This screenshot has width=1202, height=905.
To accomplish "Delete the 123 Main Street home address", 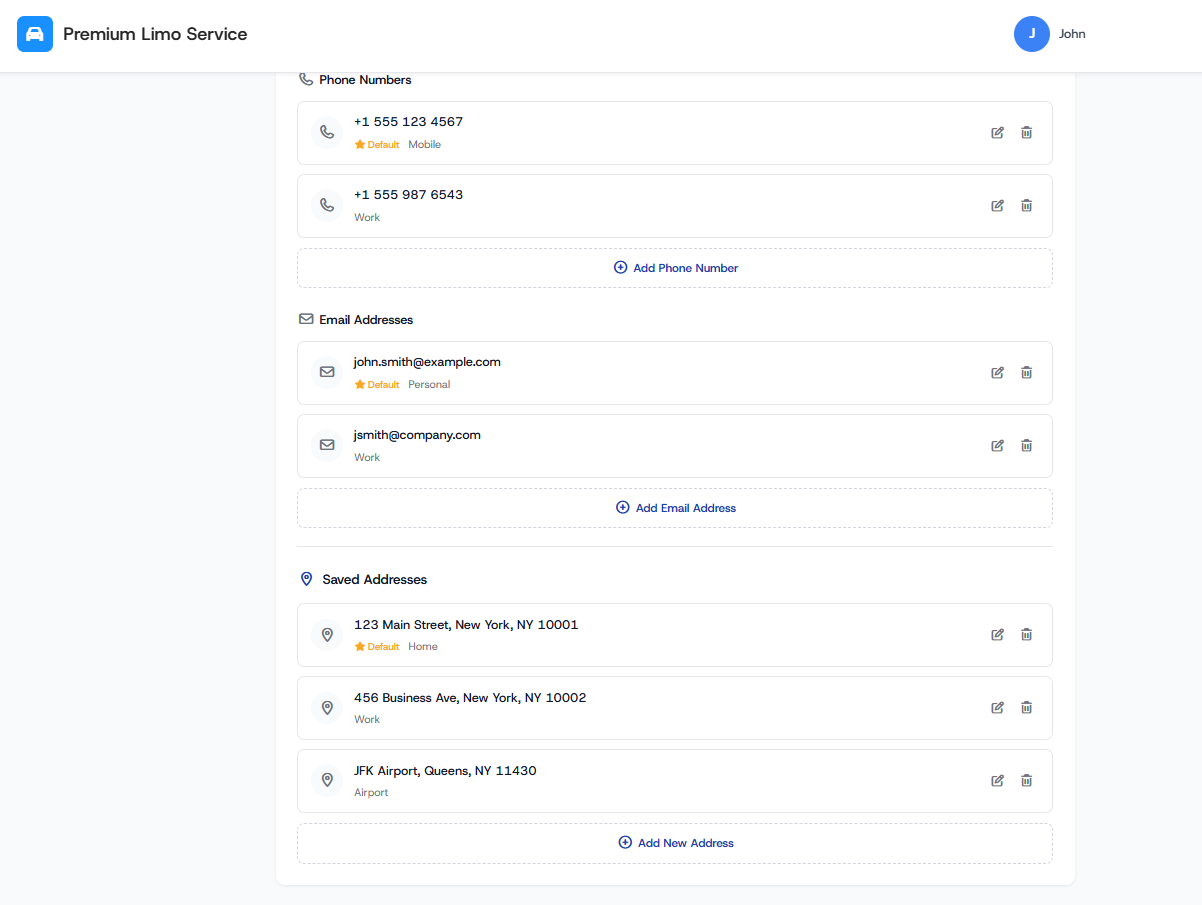I will tap(1026, 635).
